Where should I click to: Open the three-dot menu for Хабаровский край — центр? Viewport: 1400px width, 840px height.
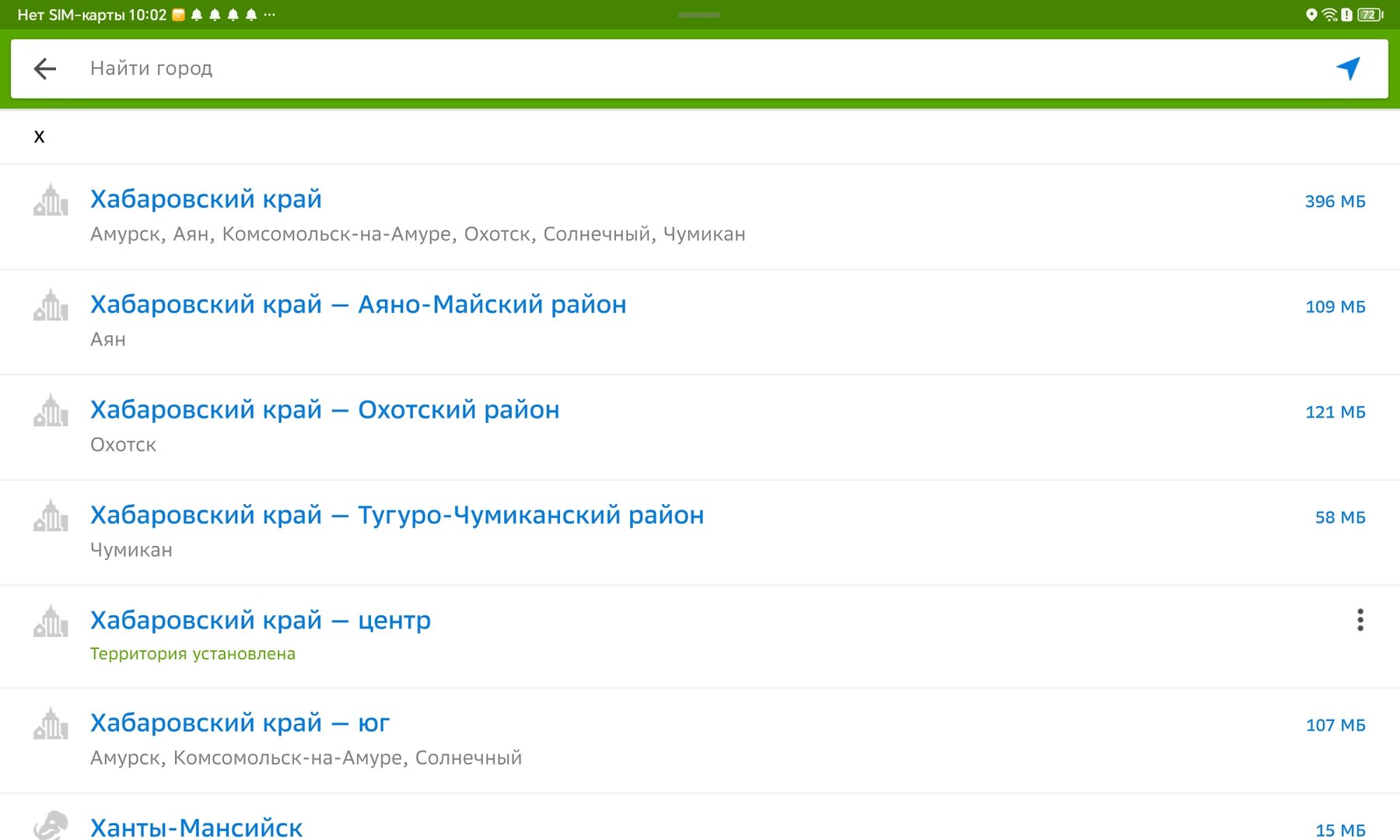[x=1360, y=620]
